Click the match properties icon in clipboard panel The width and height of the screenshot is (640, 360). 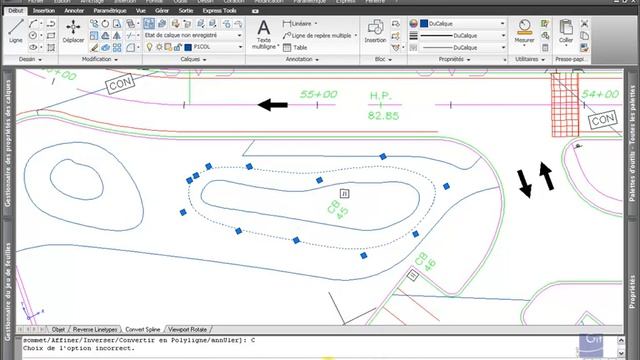click(x=584, y=47)
